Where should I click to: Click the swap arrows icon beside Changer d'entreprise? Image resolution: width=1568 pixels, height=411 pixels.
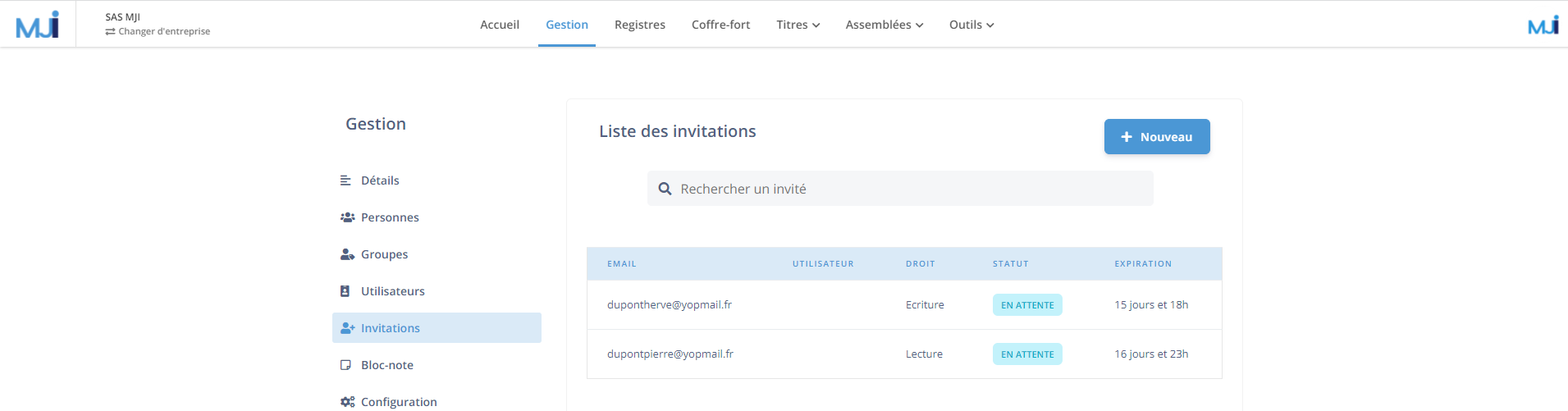110,31
